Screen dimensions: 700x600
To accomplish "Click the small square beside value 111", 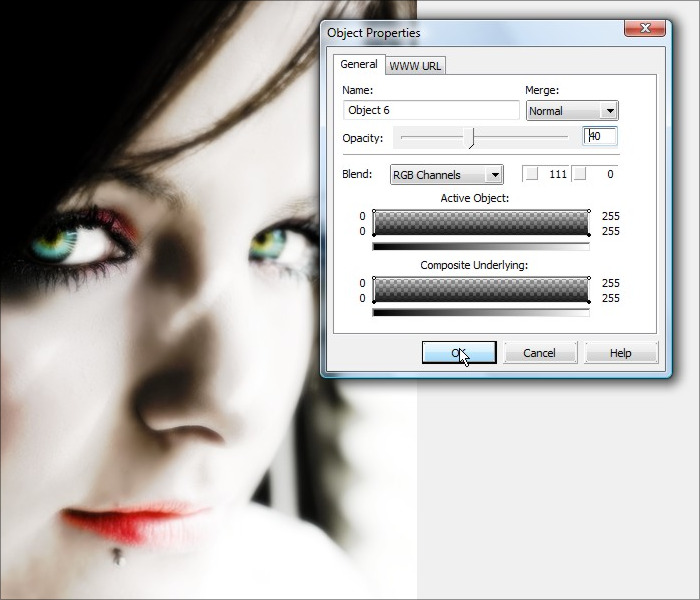I will tap(532, 174).
